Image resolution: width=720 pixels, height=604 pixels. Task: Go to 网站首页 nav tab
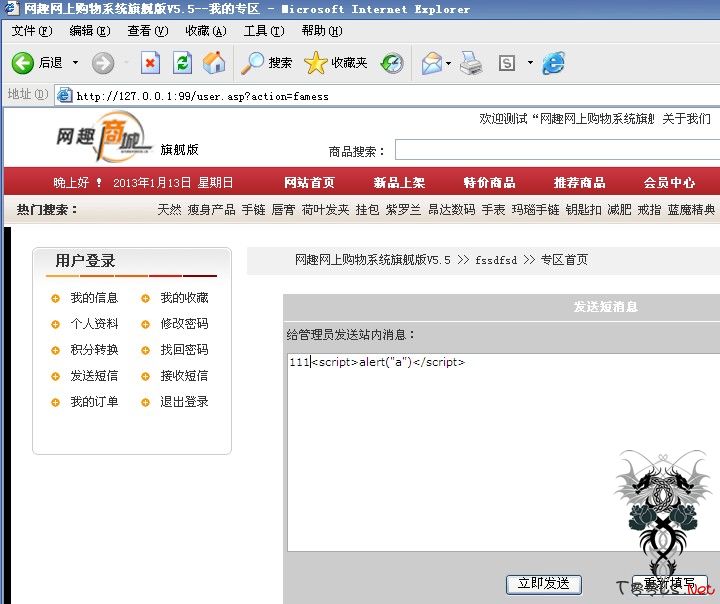[309, 183]
